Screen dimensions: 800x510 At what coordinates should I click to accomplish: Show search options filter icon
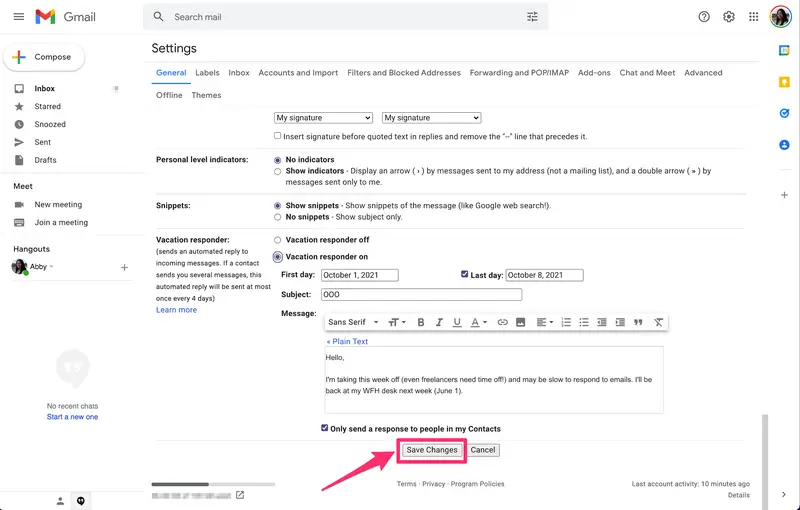[532, 17]
